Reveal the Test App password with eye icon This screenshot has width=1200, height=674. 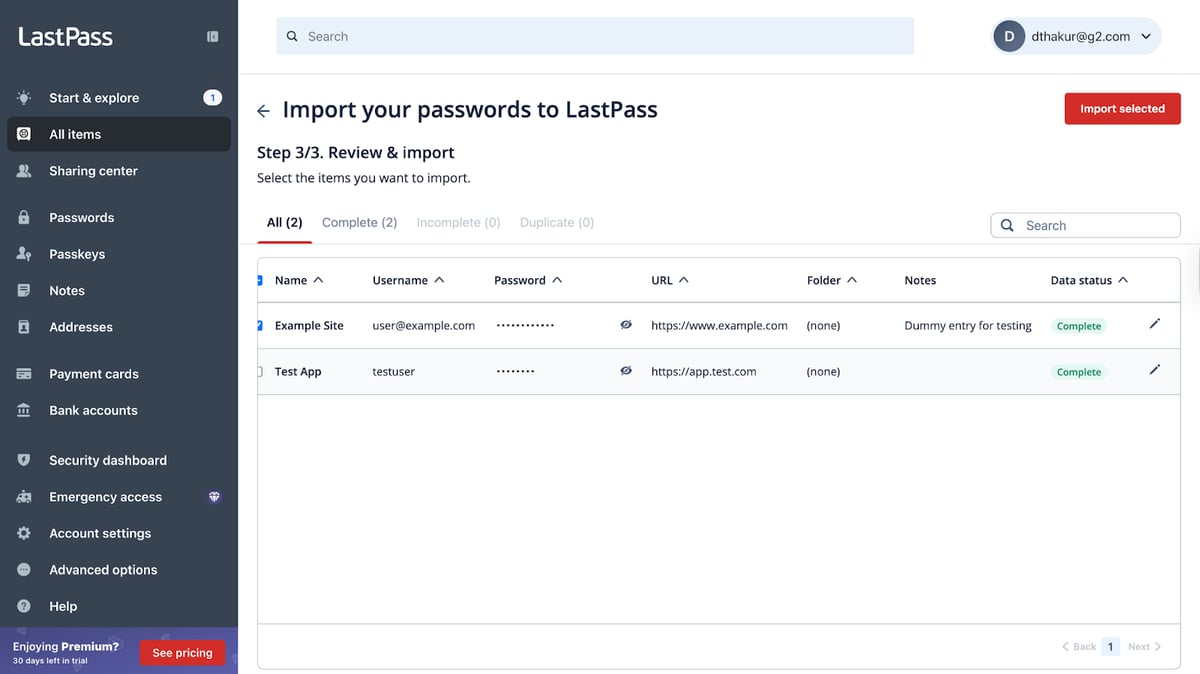[x=626, y=371]
